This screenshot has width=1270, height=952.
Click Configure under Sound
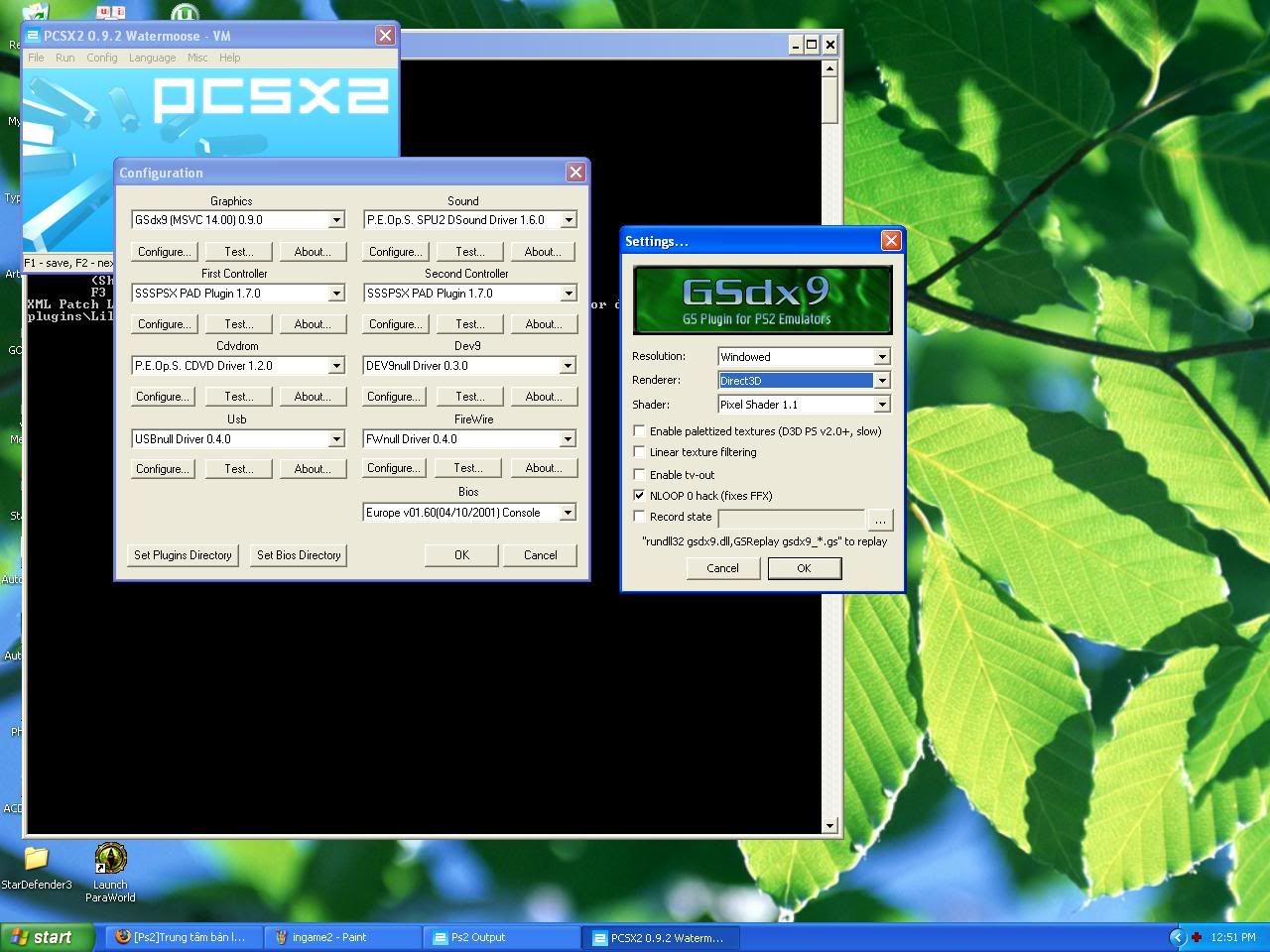click(x=395, y=252)
